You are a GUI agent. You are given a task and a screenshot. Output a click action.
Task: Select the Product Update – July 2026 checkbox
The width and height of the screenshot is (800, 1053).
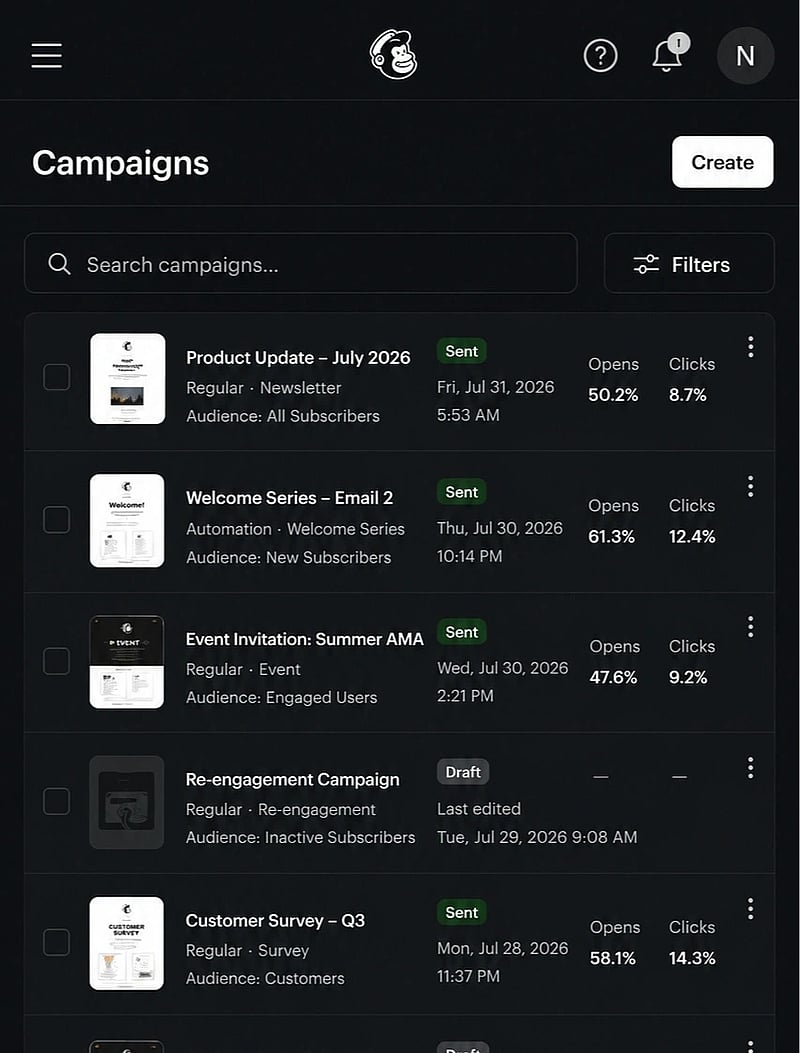point(56,377)
